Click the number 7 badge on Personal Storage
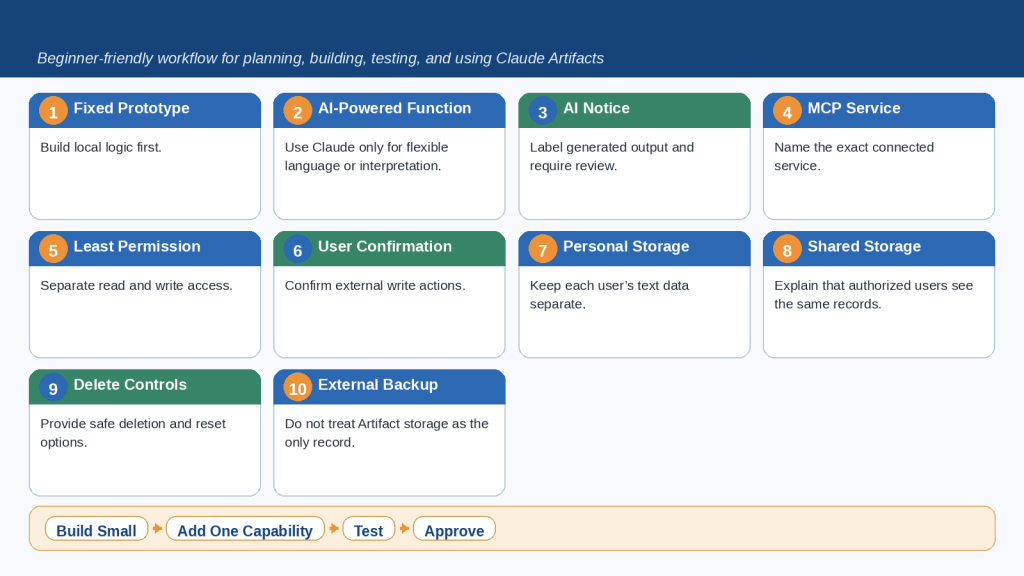1024x576 pixels. 542,249
